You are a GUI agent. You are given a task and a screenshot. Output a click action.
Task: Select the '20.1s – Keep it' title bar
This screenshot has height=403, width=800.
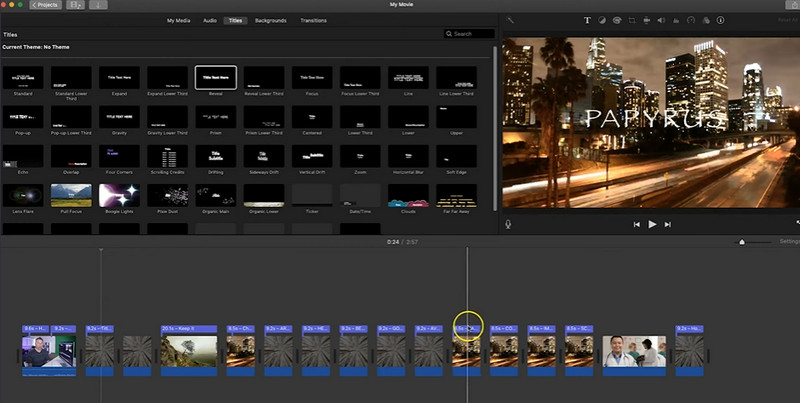click(189, 329)
